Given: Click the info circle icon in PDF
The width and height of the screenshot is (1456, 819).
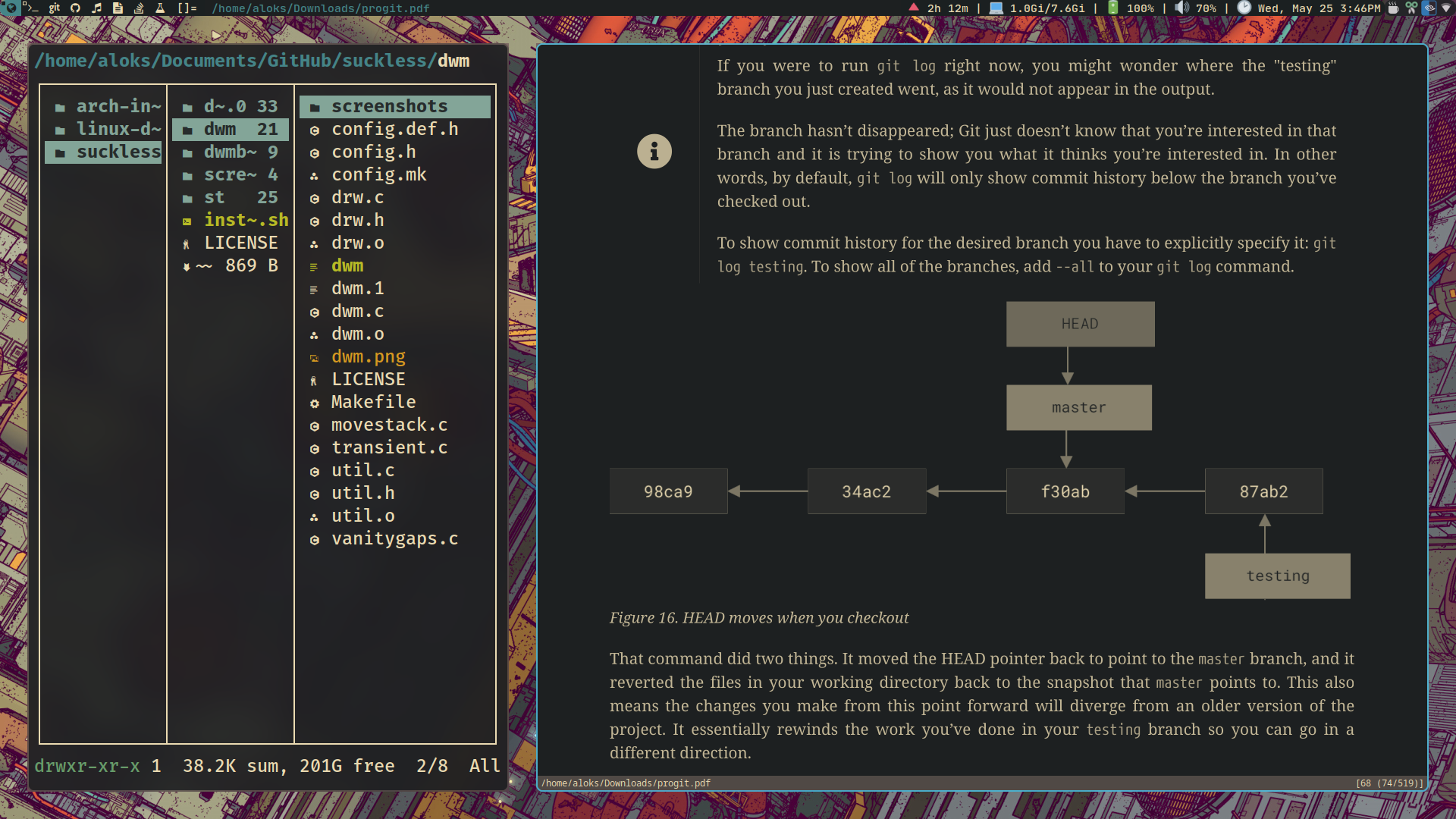Looking at the screenshot, I should pos(654,152).
